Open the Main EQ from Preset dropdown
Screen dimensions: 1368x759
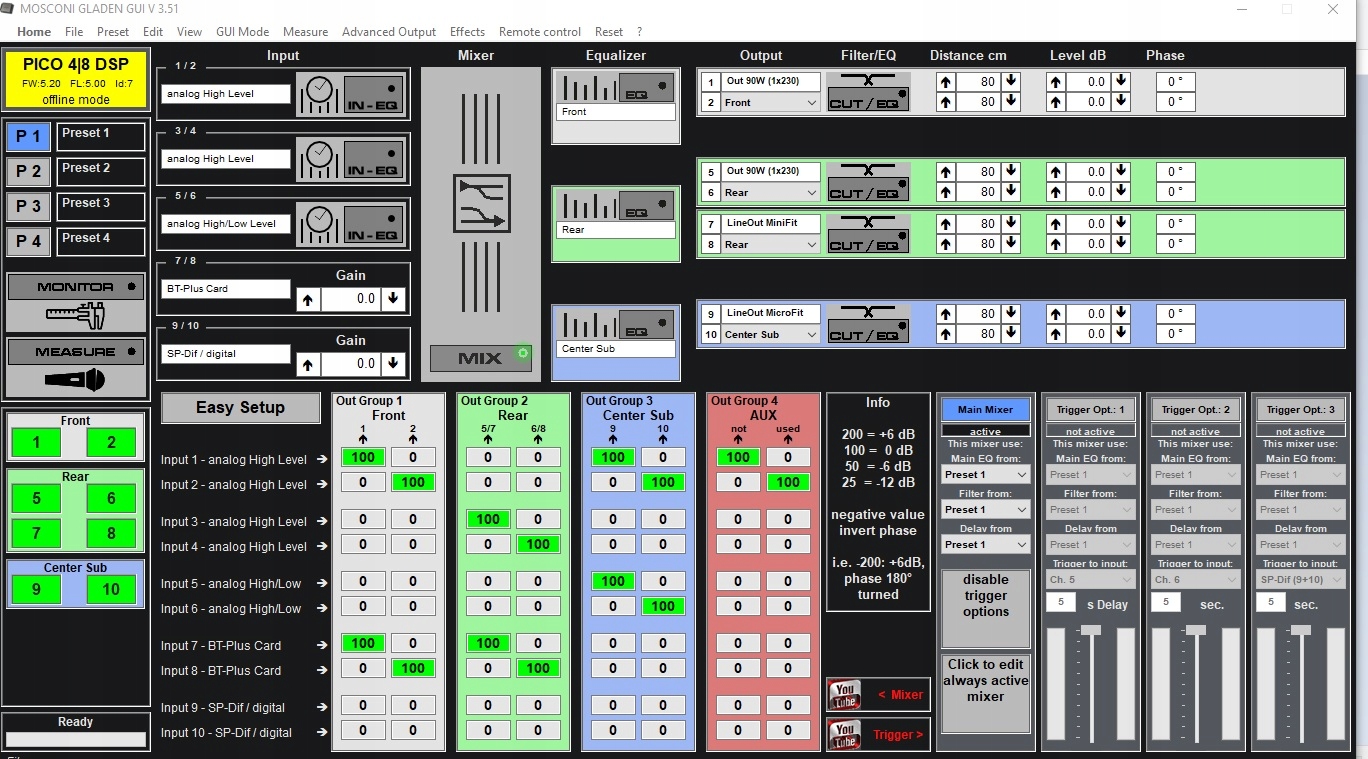tap(985, 475)
